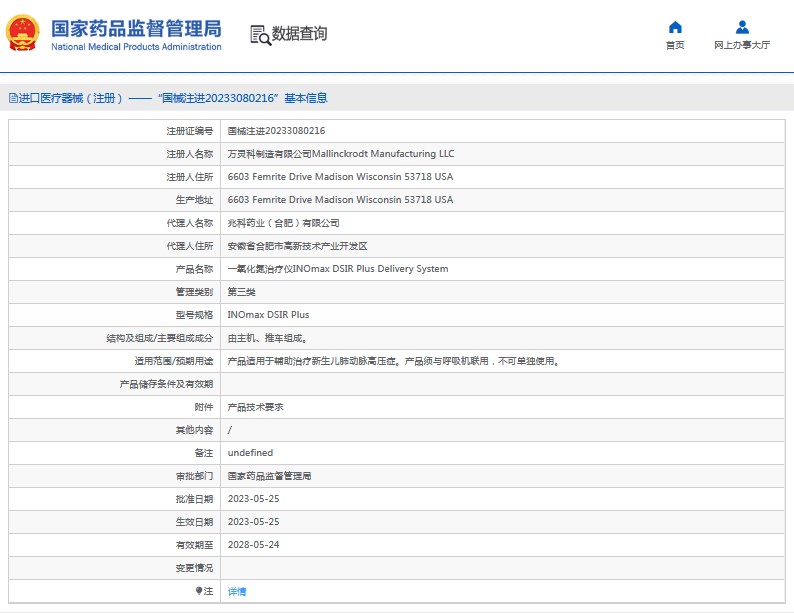This screenshot has width=794, height=613.
Task: Select agent address 安徽省合肥市高新技术产业开发区
Action: (297, 246)
